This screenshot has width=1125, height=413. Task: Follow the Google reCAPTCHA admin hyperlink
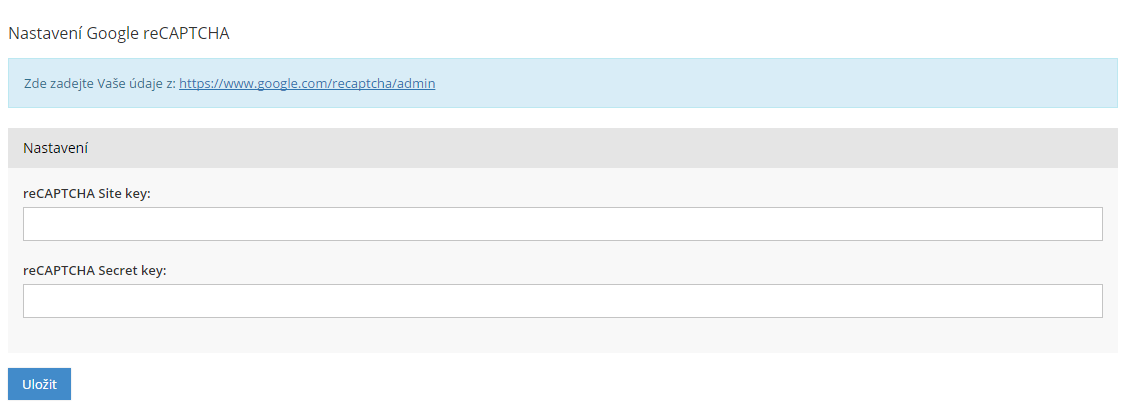tap(307, 84)
